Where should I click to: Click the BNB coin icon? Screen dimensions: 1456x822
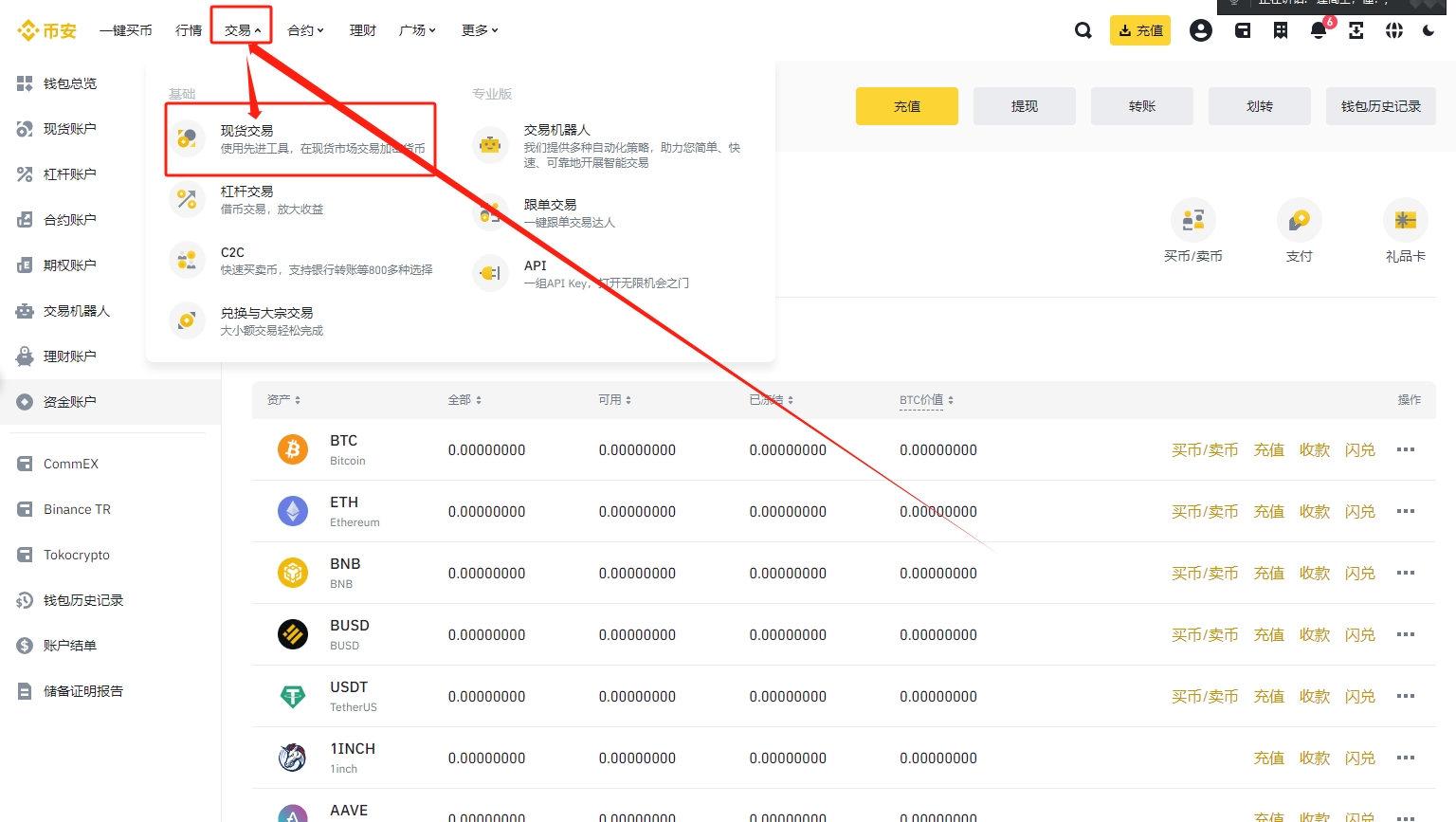[x=293, y=573]
